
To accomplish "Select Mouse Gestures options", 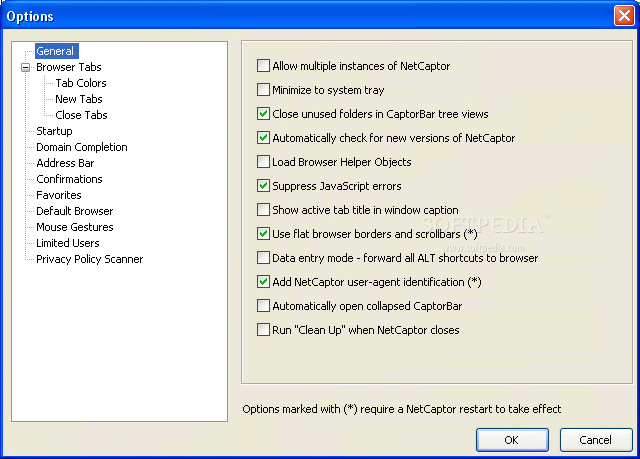I will (75, 227).
